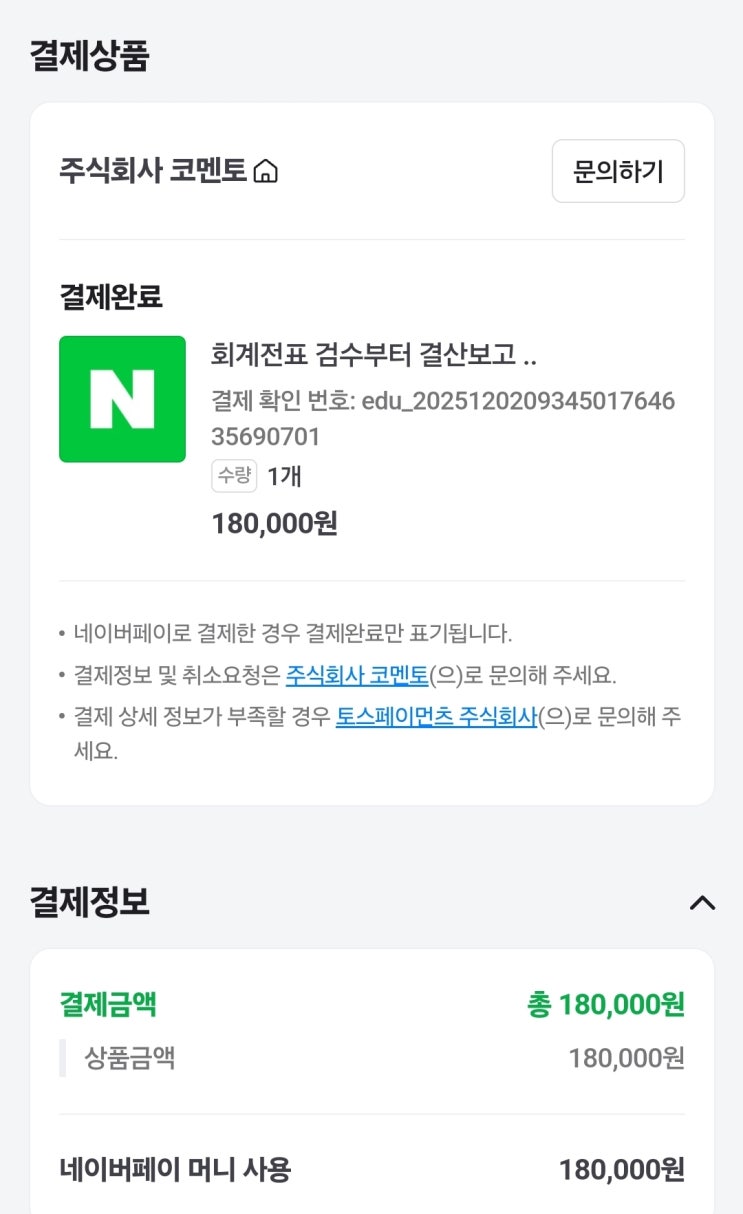The width and height of the screenshot is (743, 1214).
Task: Tap the 수량 badge
Action: (x=234, y=476)
